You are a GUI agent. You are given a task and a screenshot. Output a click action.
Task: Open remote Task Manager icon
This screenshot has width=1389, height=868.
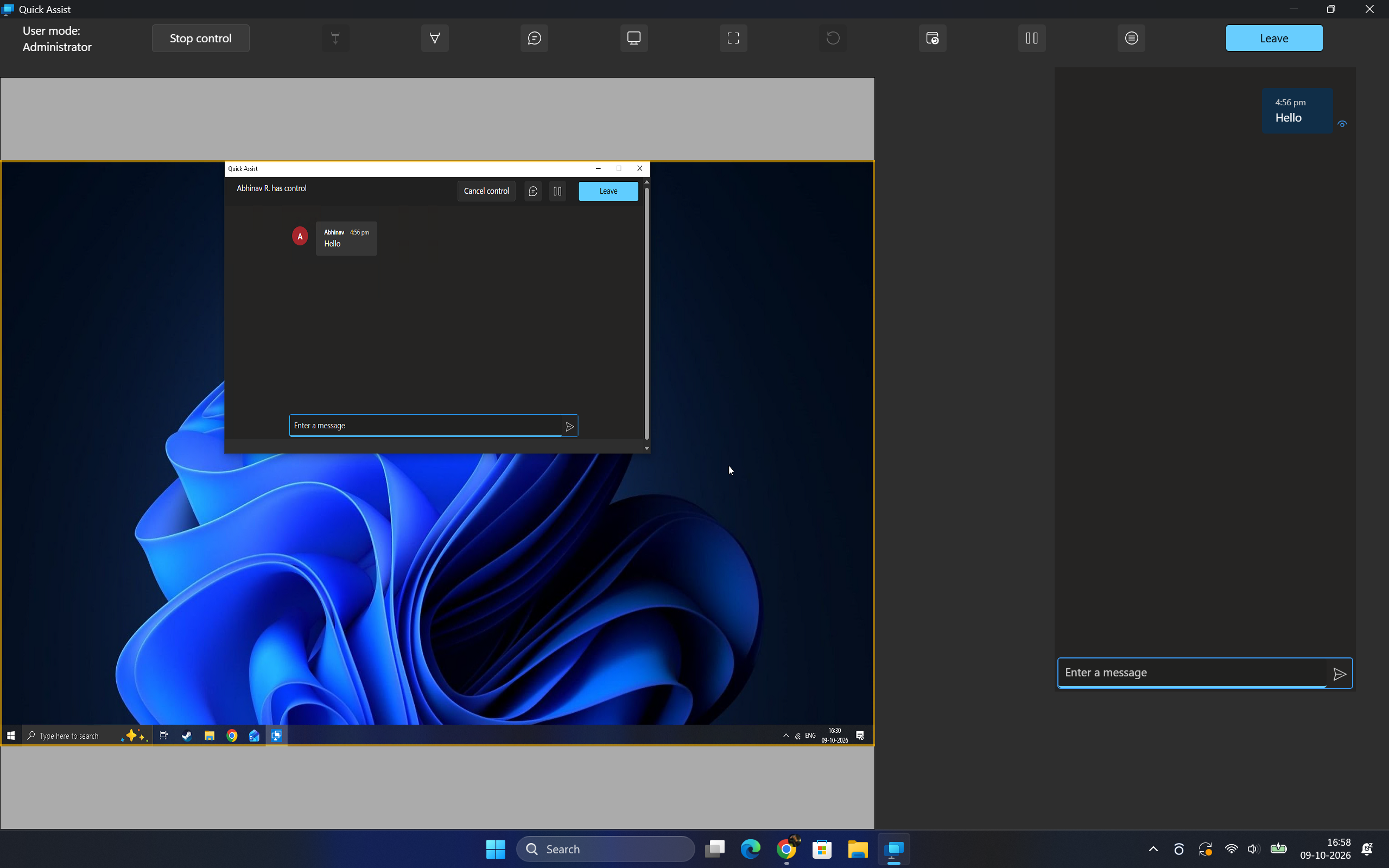(933, 38)
